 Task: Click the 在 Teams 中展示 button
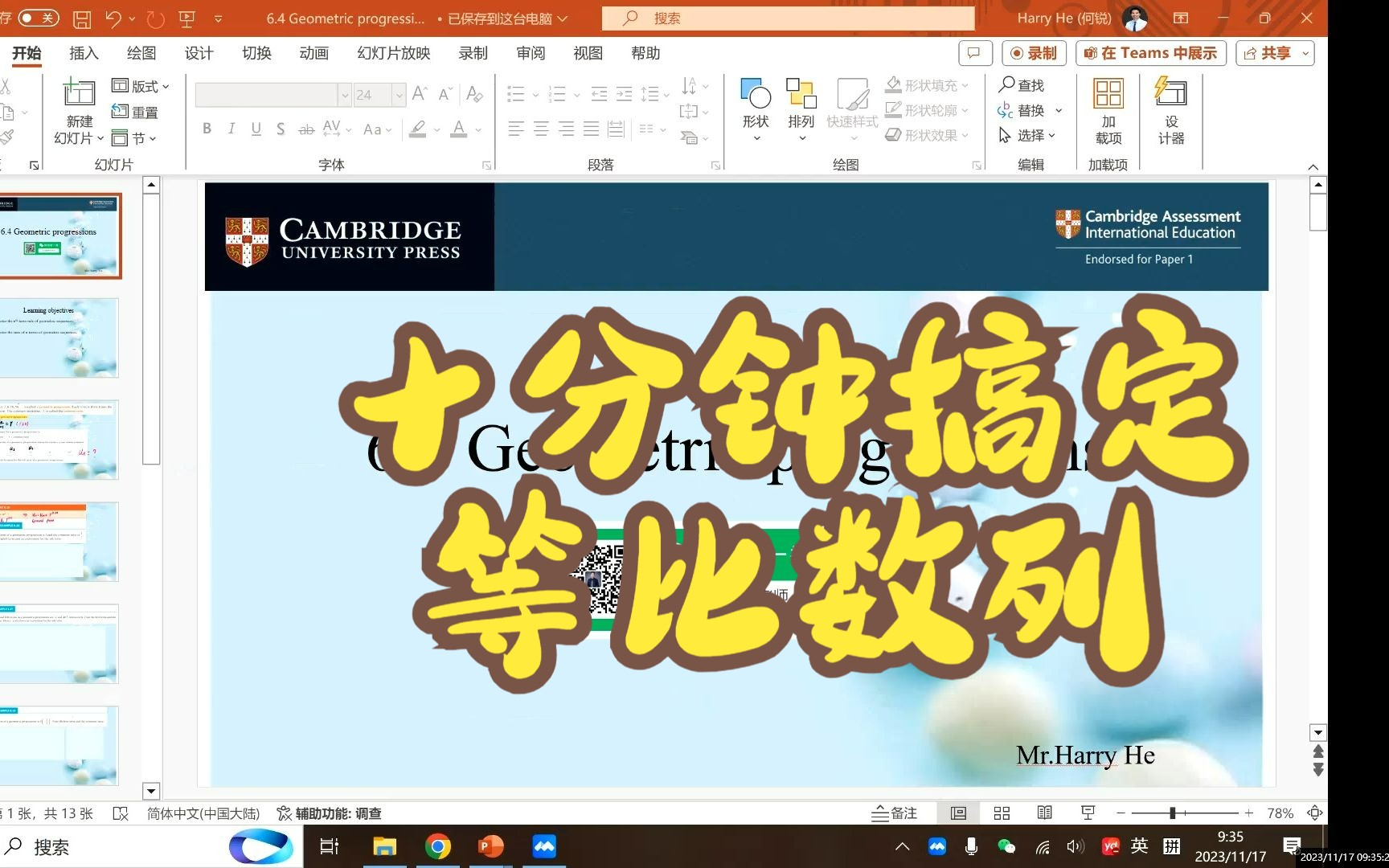coord(1149,53)
